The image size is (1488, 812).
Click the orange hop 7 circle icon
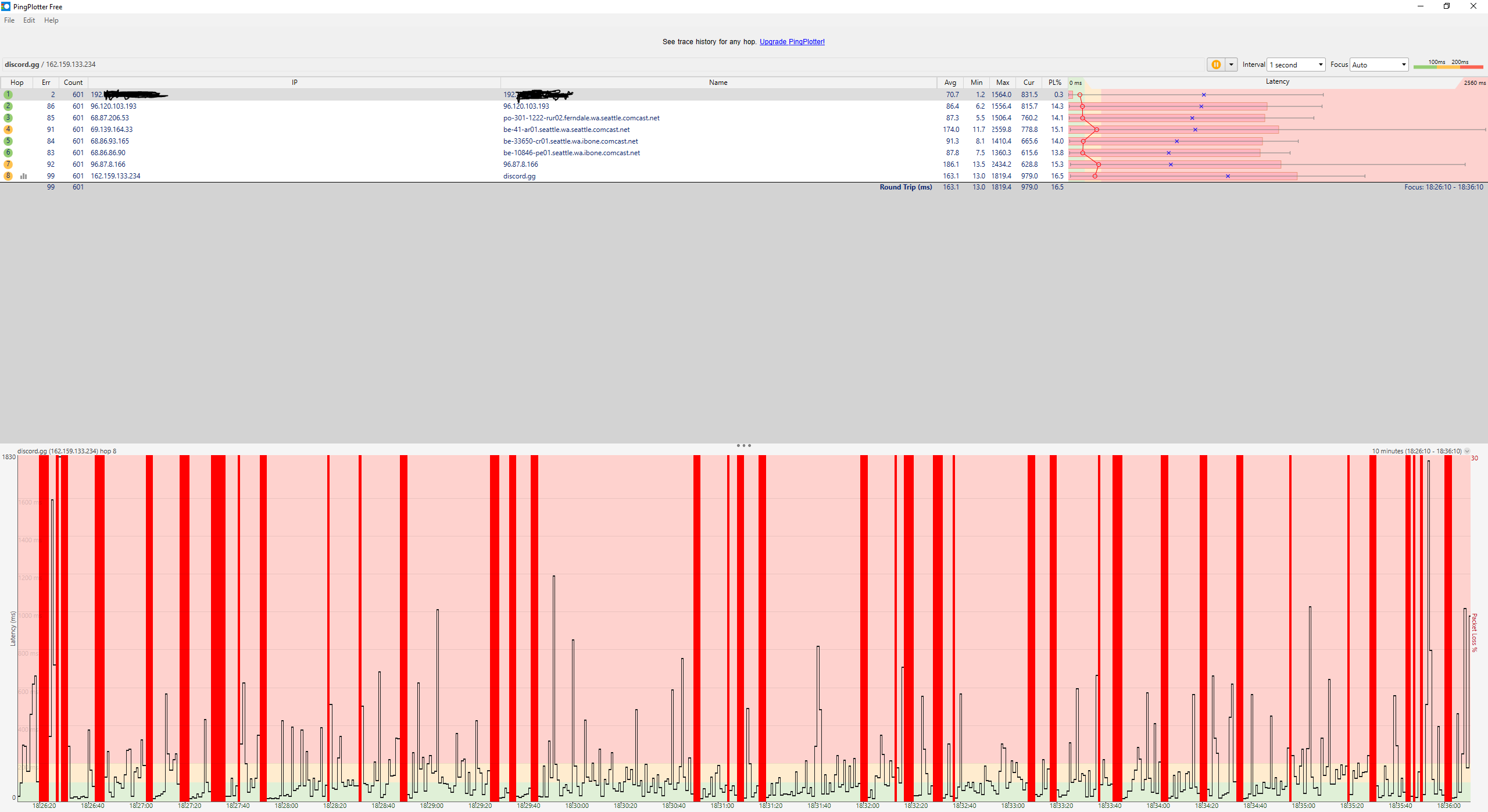click(8, 164)
